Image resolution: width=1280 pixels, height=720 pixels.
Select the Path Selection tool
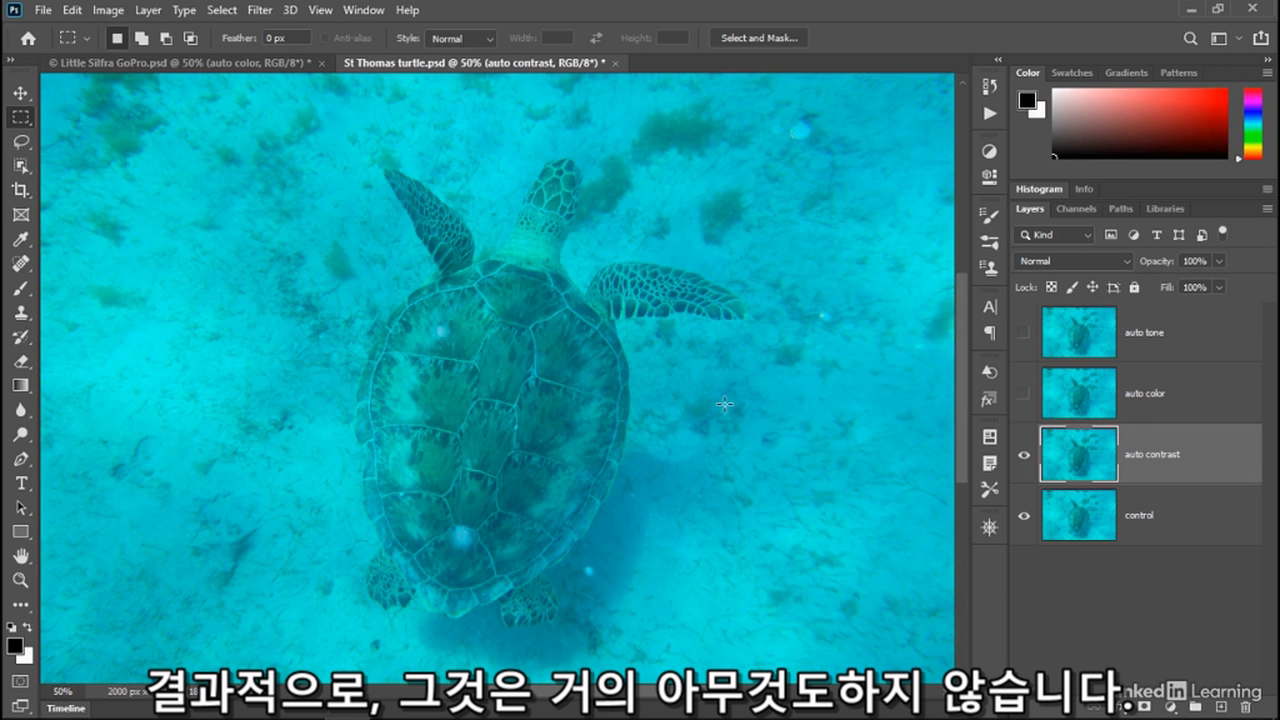[21, 507]
